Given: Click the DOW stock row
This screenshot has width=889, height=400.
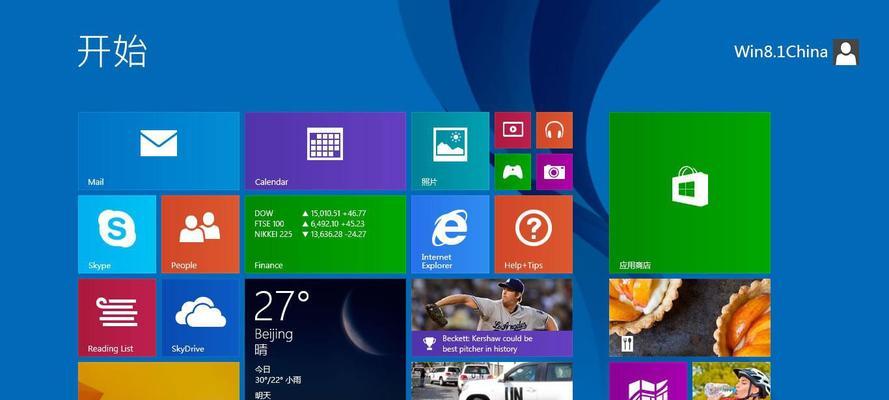Looking at the screenshot, I should [310, 213].
